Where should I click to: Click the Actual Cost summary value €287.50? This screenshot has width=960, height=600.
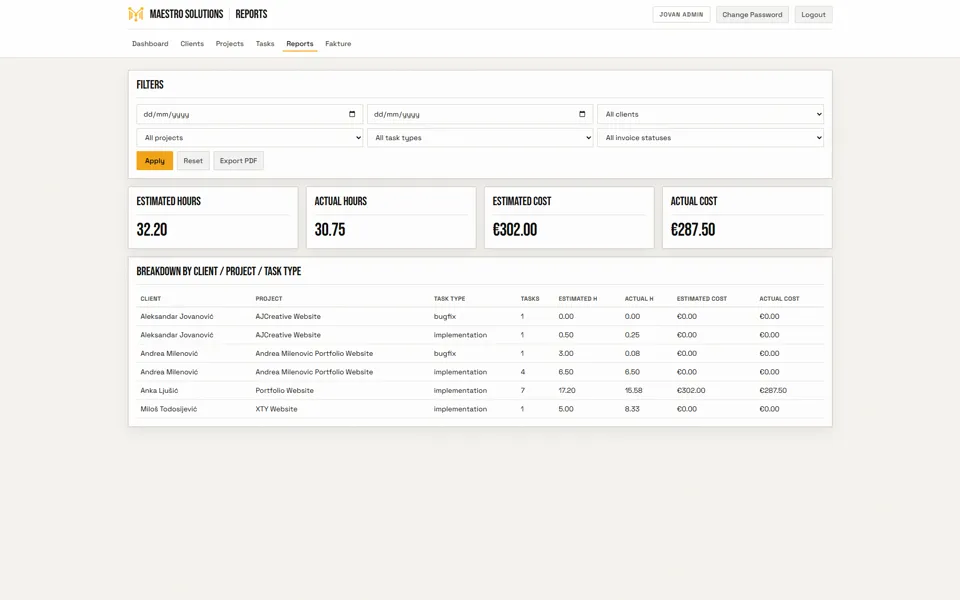(693, 230)
